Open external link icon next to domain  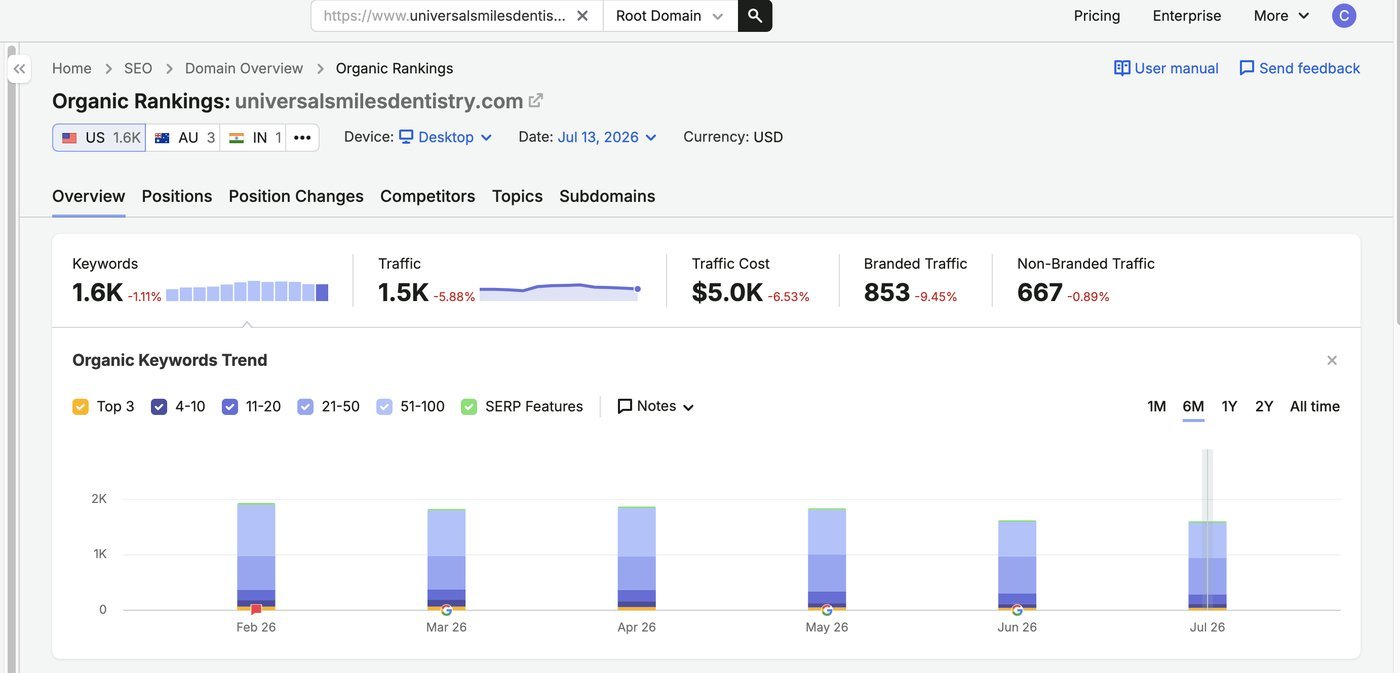(x=536, y=101)
